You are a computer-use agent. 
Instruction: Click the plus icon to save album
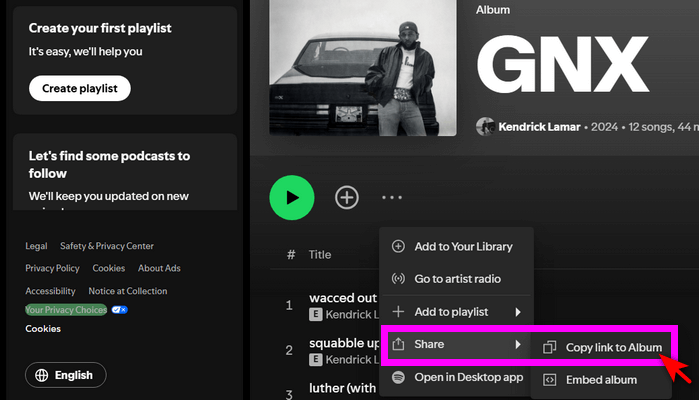click(346, 197)
